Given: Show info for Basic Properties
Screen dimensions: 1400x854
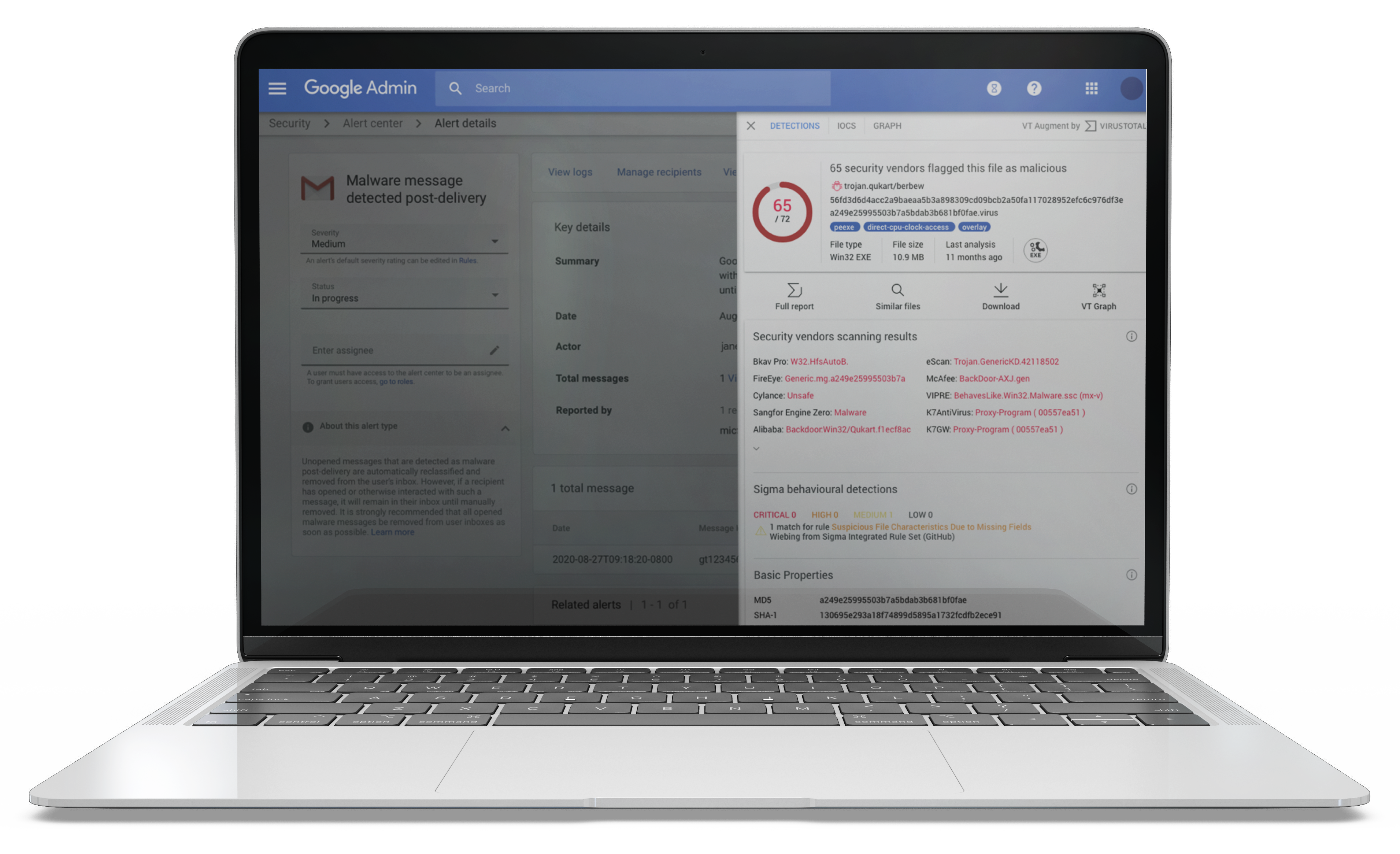Looking at the screenshot, I should [x=1131, y=575].
